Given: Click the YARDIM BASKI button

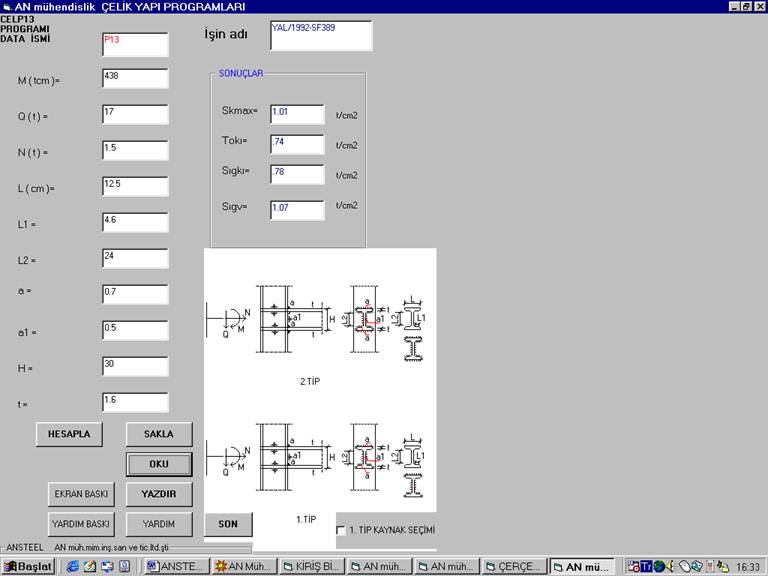Looking at the screenshot, I should coord(81,524).
